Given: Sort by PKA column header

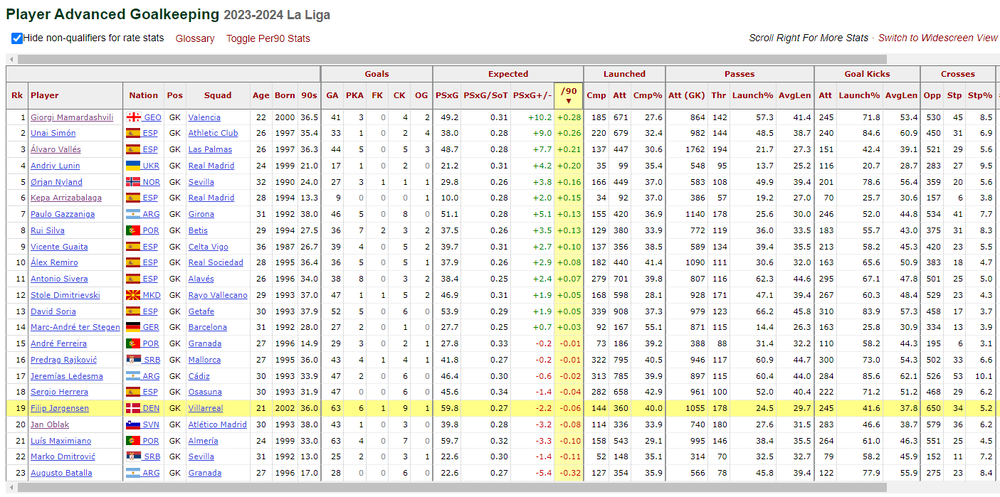Looking at the screenshot, I should pyautogui.click(x=355, y=95).
